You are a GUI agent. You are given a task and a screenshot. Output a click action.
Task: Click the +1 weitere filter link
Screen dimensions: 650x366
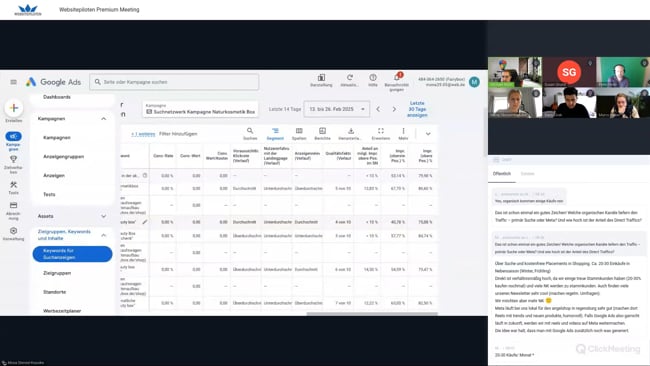143,134
